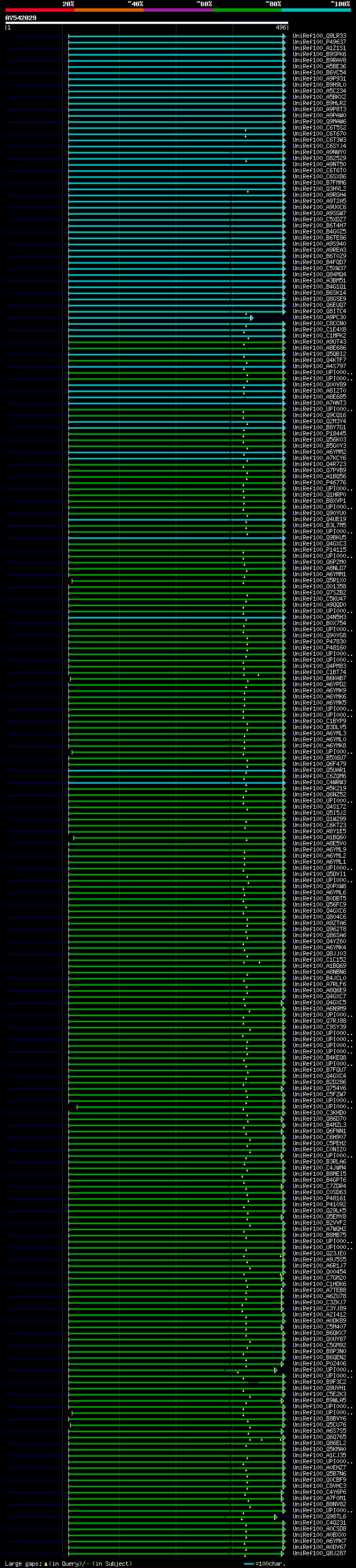Select label UniRef100_Q84MQ4

click(319, 275)
